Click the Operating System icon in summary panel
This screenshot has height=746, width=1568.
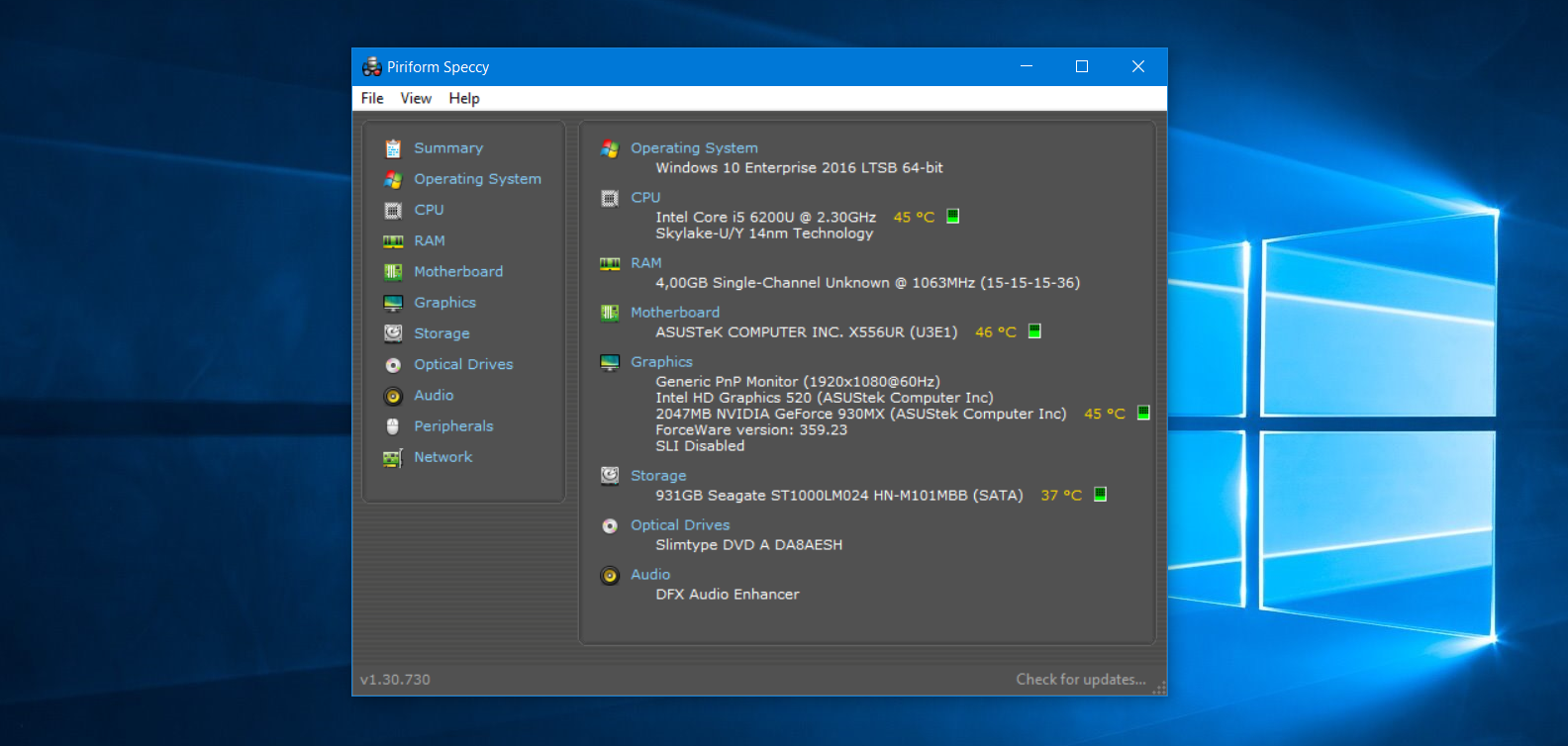tap(610, 148)
